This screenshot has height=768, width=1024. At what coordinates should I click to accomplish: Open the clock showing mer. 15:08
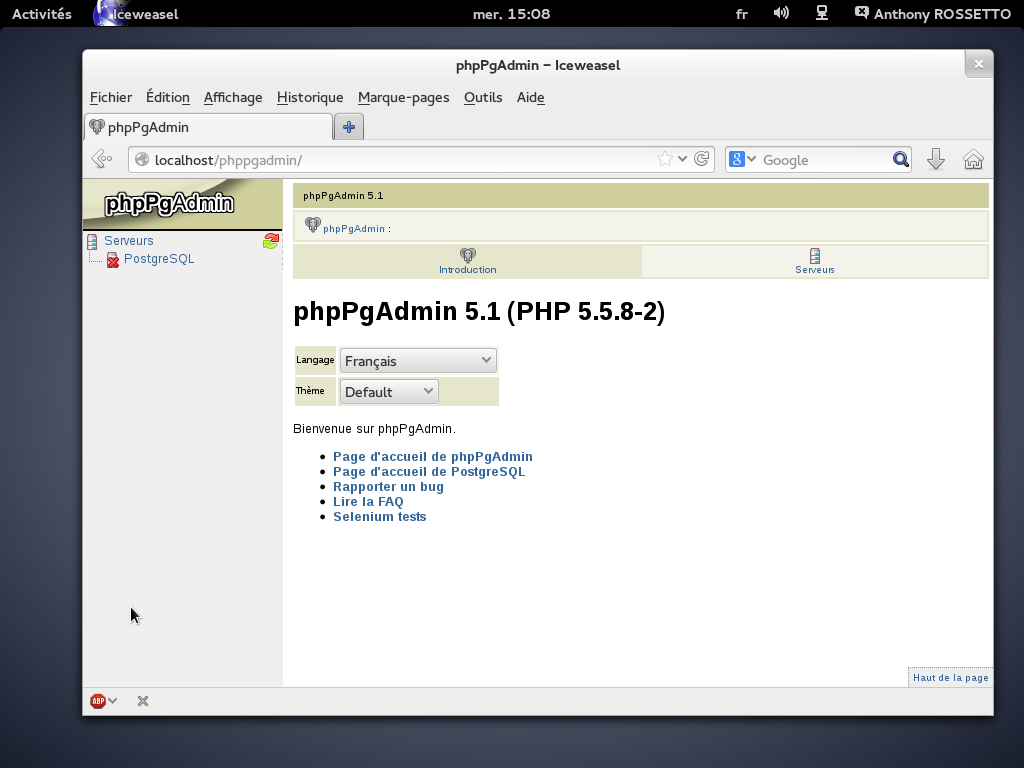[511, 14]
